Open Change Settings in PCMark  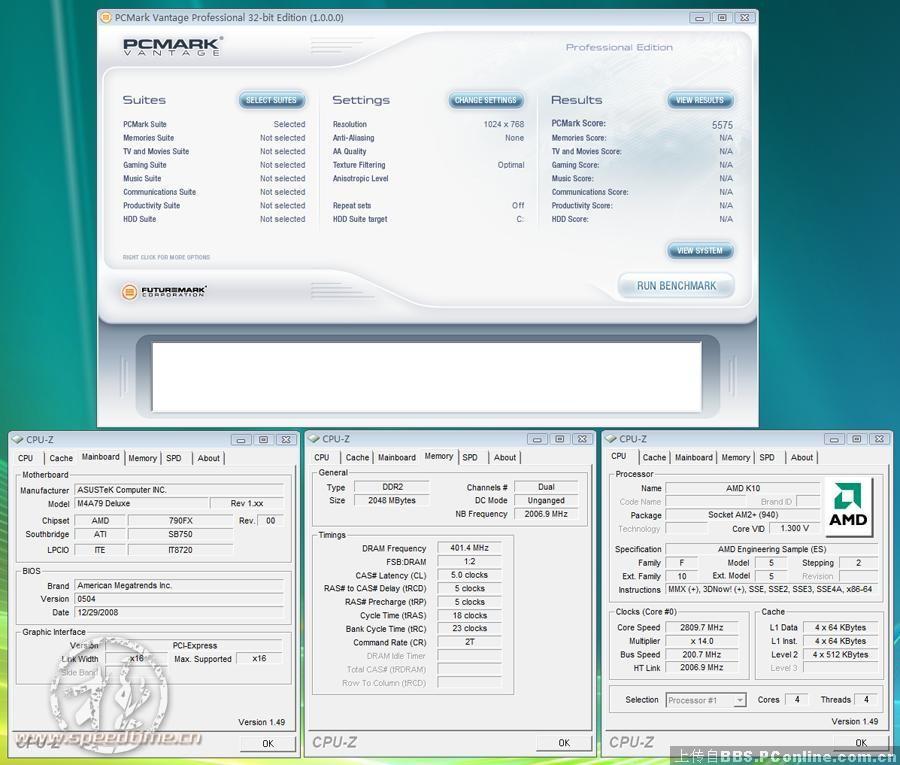point(486,100)
